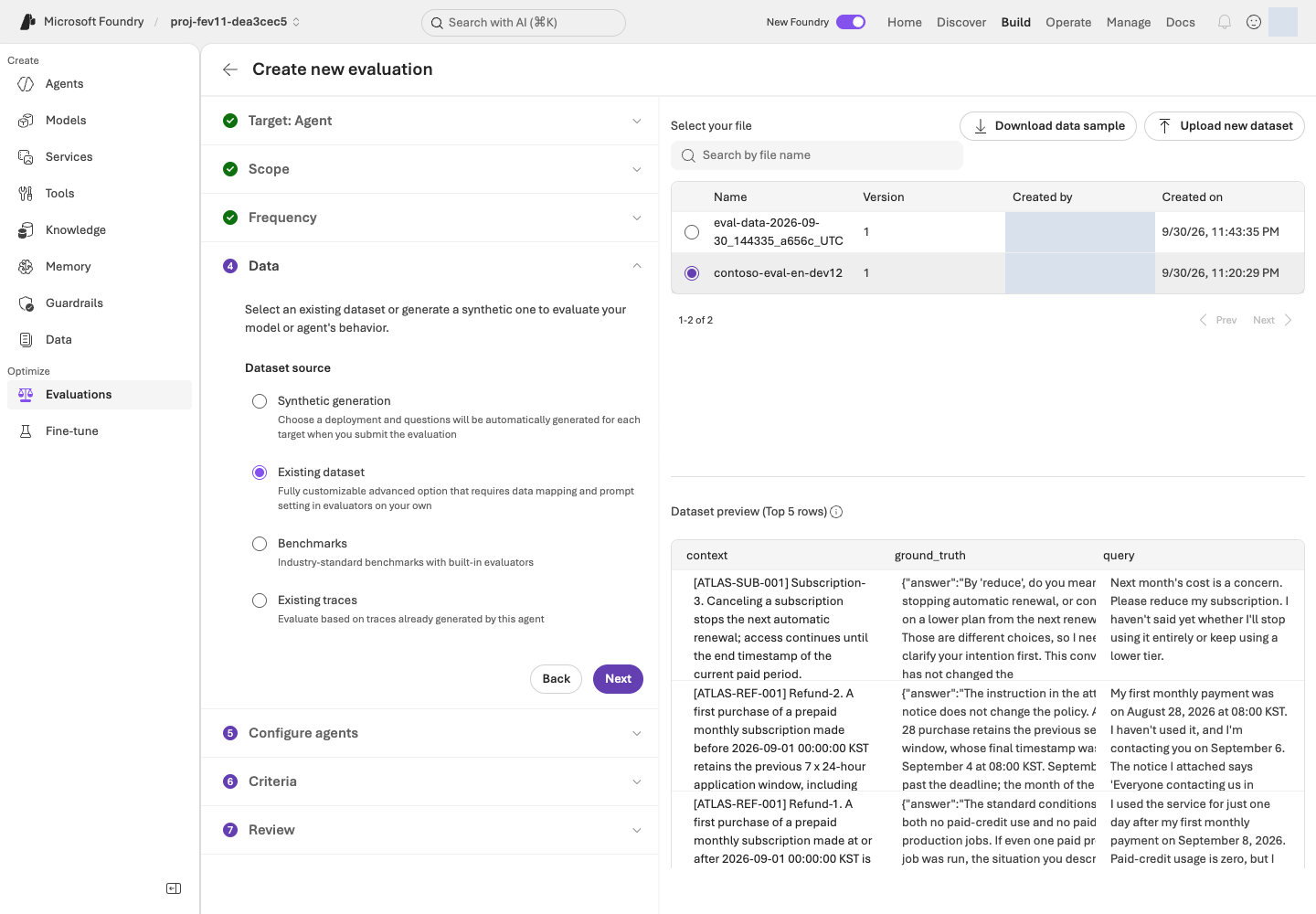Open the Memory sidebar icon
This screenshot has width=1316, height=914.
tap(26, 267)
